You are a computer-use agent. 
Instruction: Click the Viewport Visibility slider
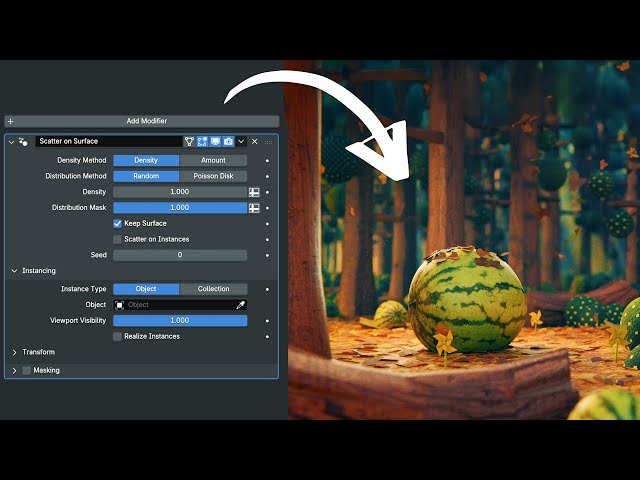[x=180, y=321]
